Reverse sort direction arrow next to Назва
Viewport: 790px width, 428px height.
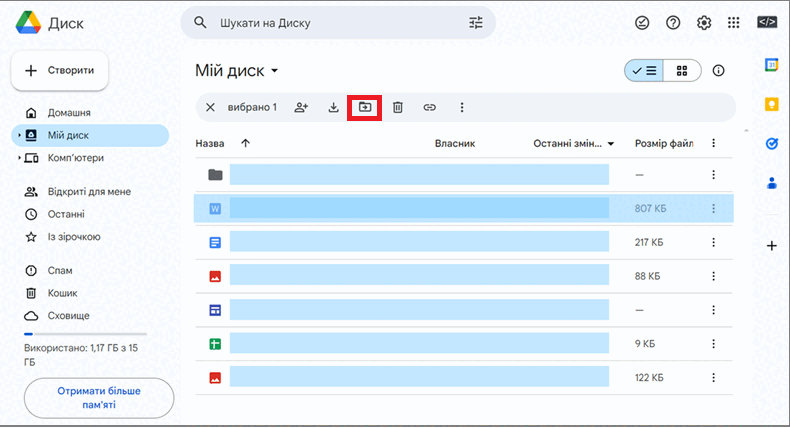click(245, 143)
